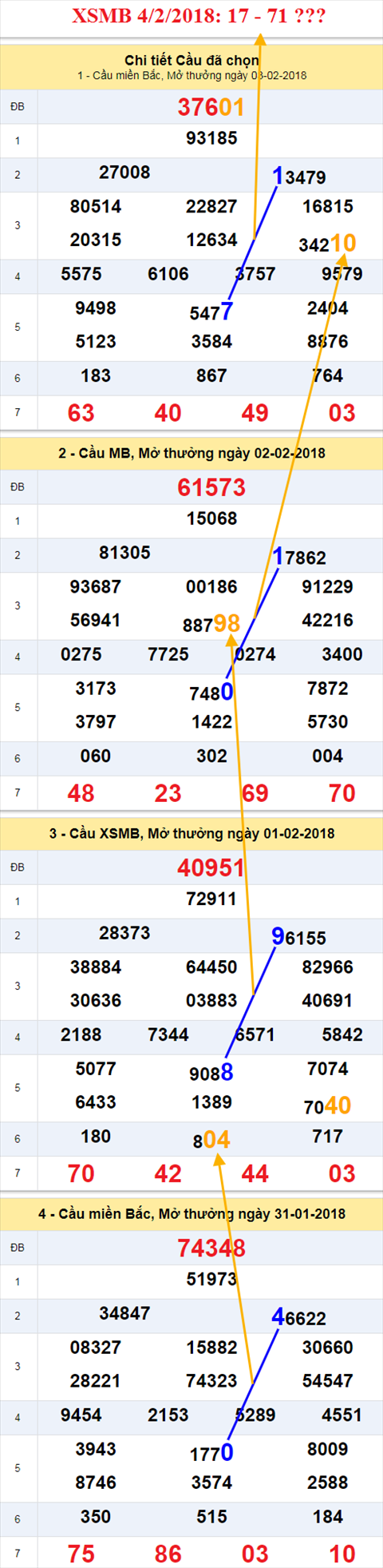
Task: Click the '3 - Cầu XSMB' 01-02-2018 header
Action: (x=191, y=833)
